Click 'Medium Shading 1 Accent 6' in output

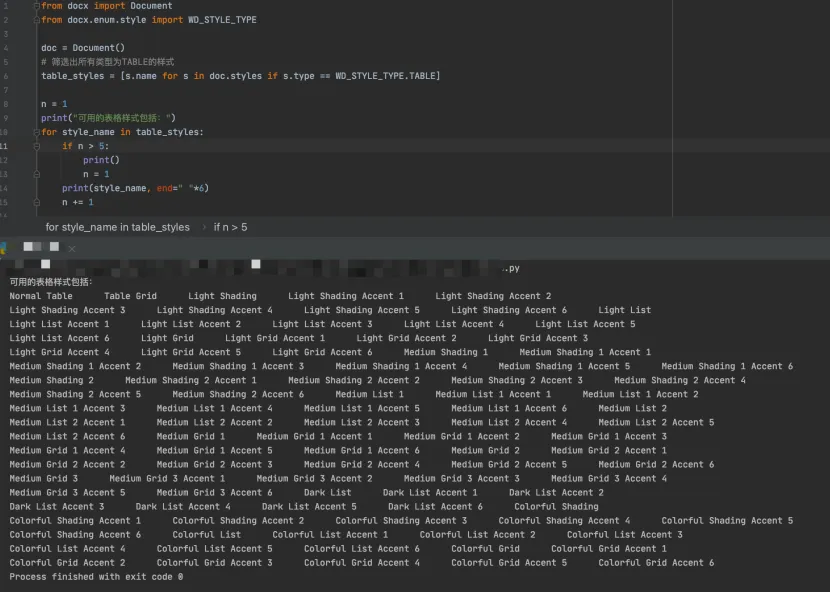727,366
